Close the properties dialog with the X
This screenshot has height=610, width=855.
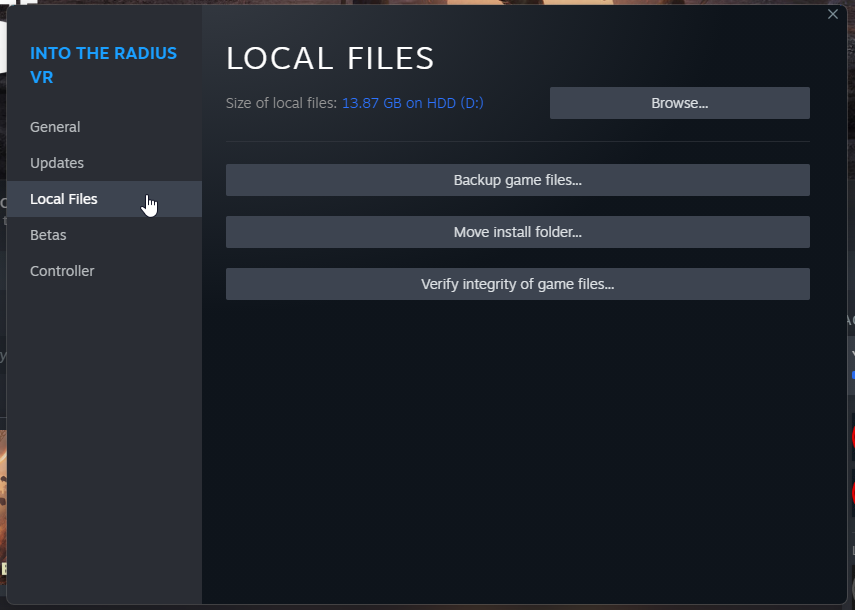[x=832, y=15]
